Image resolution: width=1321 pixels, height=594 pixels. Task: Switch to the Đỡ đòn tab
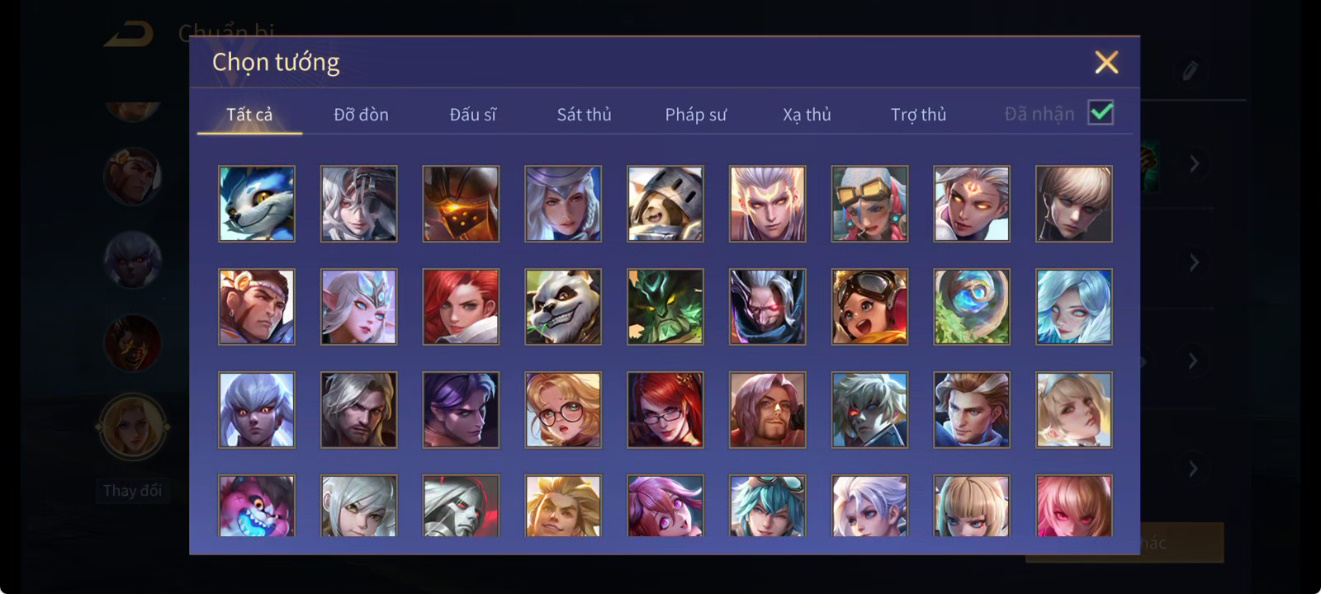(x=361, y=114)
